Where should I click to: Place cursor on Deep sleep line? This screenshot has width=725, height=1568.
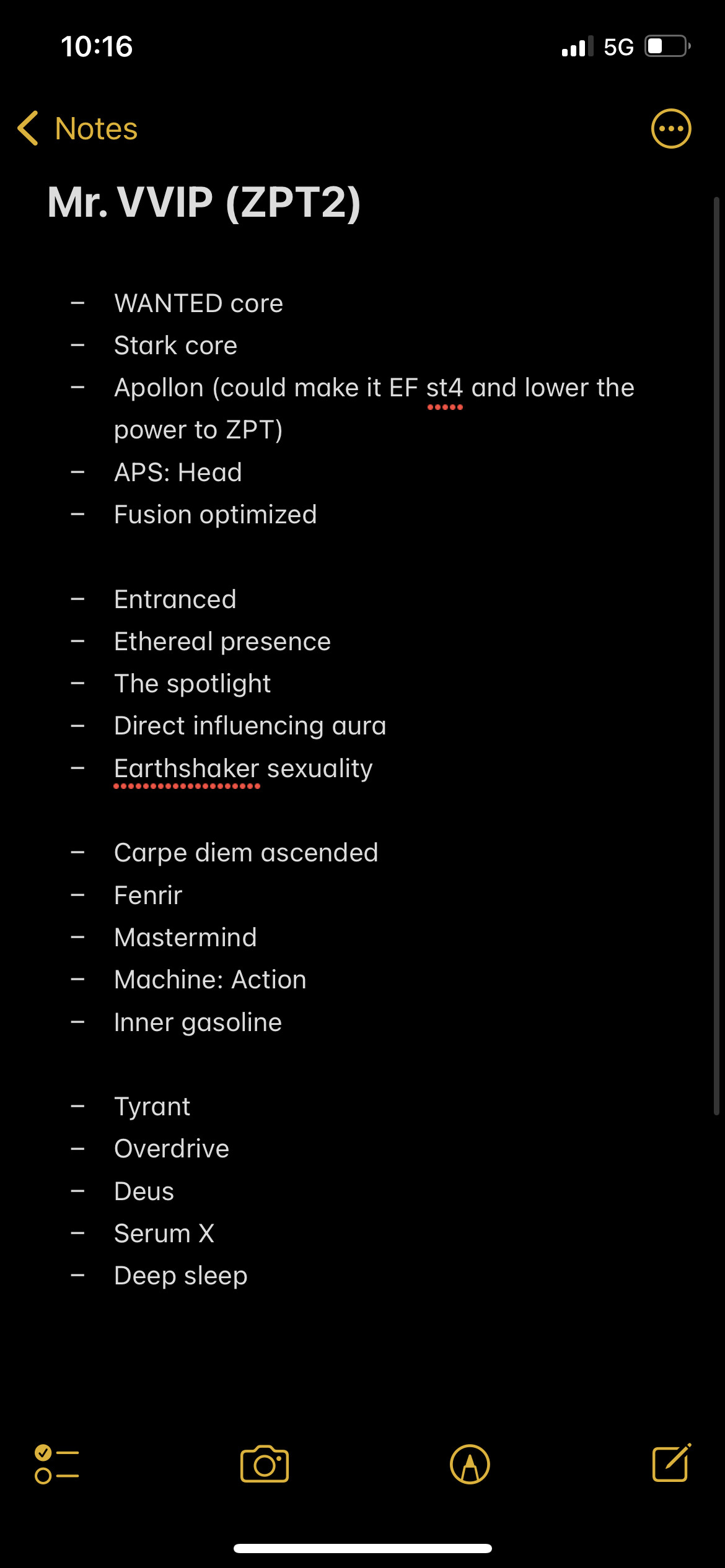[x=180, y=1276]
